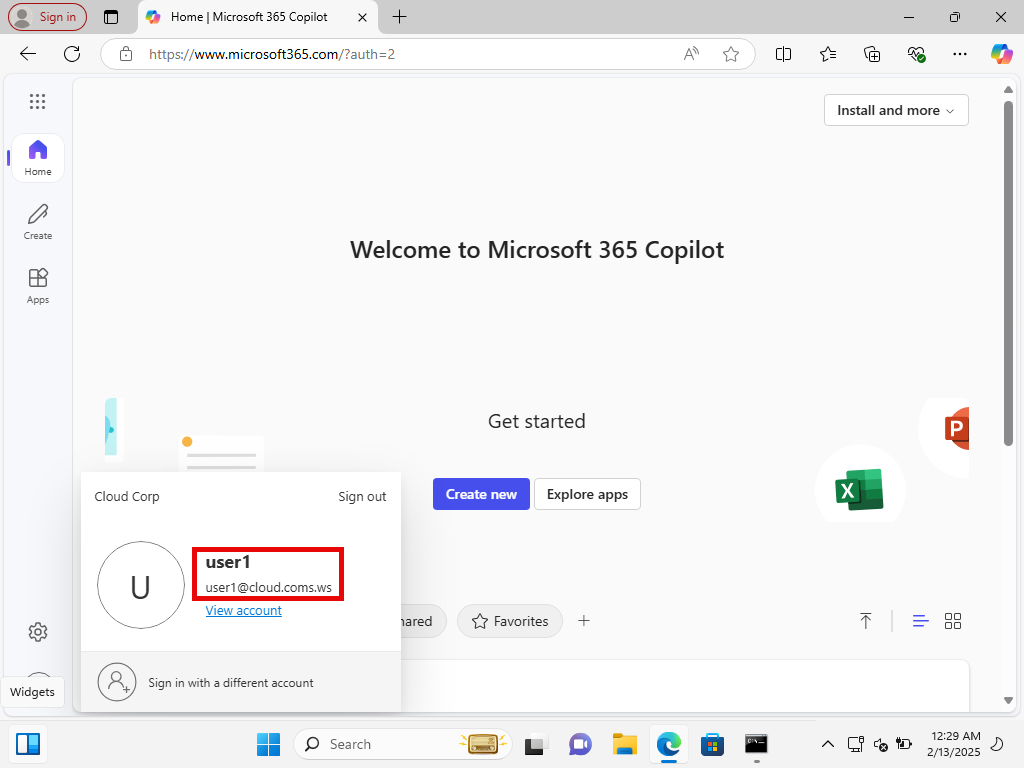The width and height of the screenshot is (1024, 768).
Task: Close the Microsoft 365 Copilot tab
Action: [362, 18]
